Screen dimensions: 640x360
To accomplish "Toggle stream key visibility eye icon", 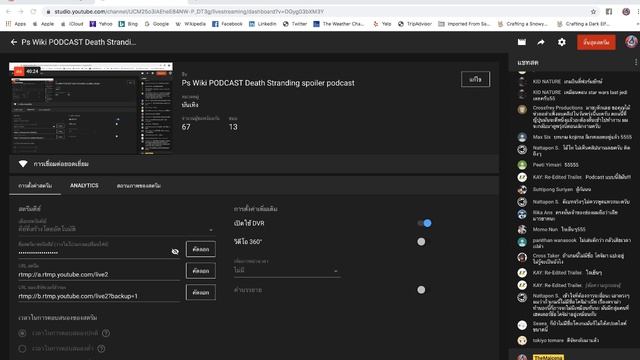I will (x=175, y=251).
